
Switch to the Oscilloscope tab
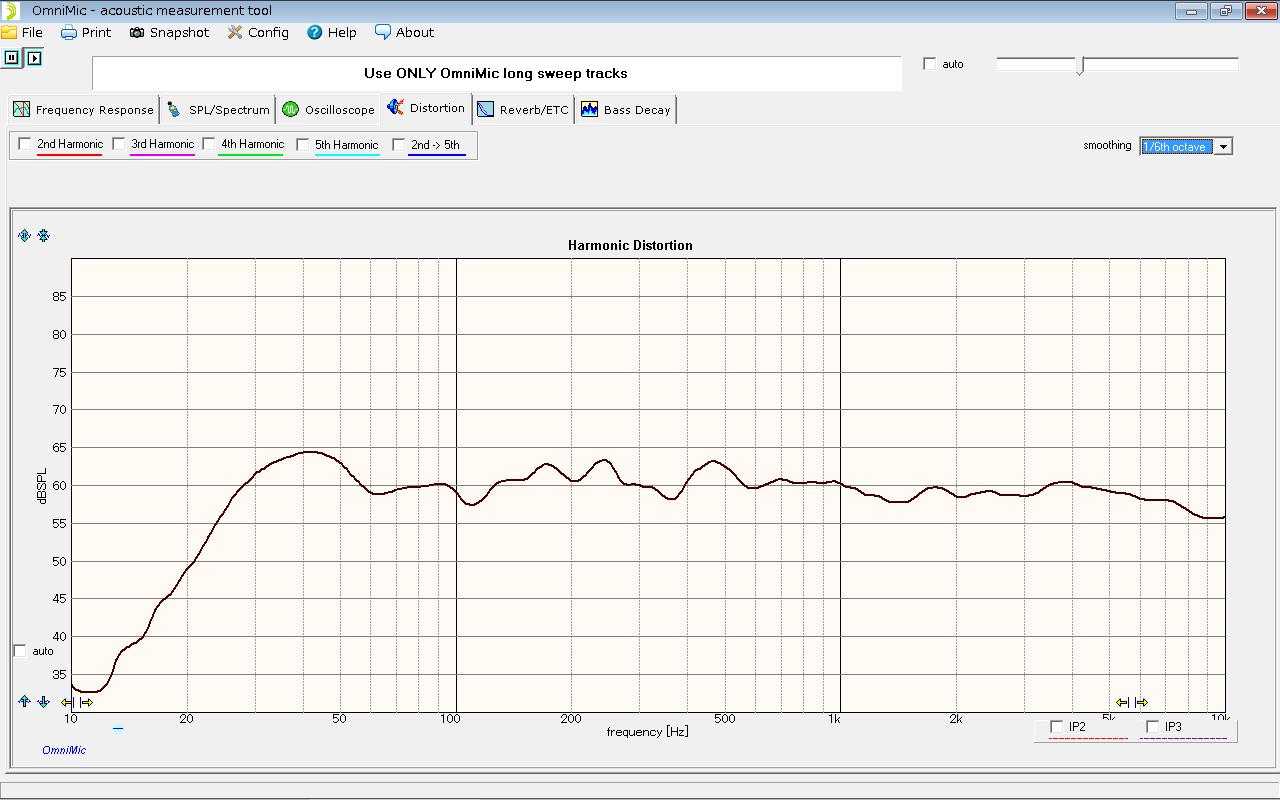coord(328,110)
